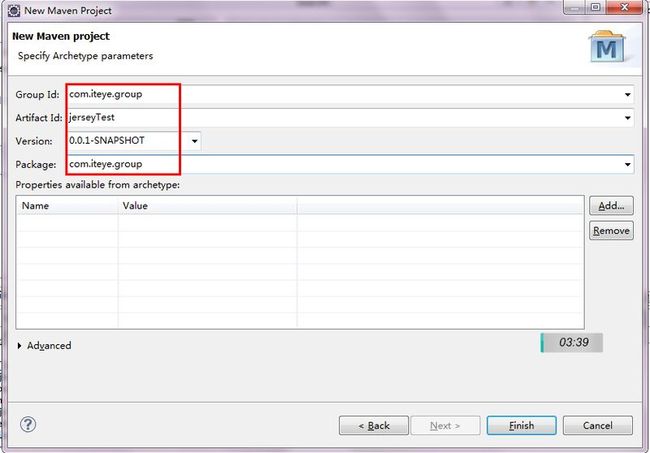The height and width of the screenshot is (453, 650).
Task: Click the Eclipse icon in title bar
Action: pos(14,11)
